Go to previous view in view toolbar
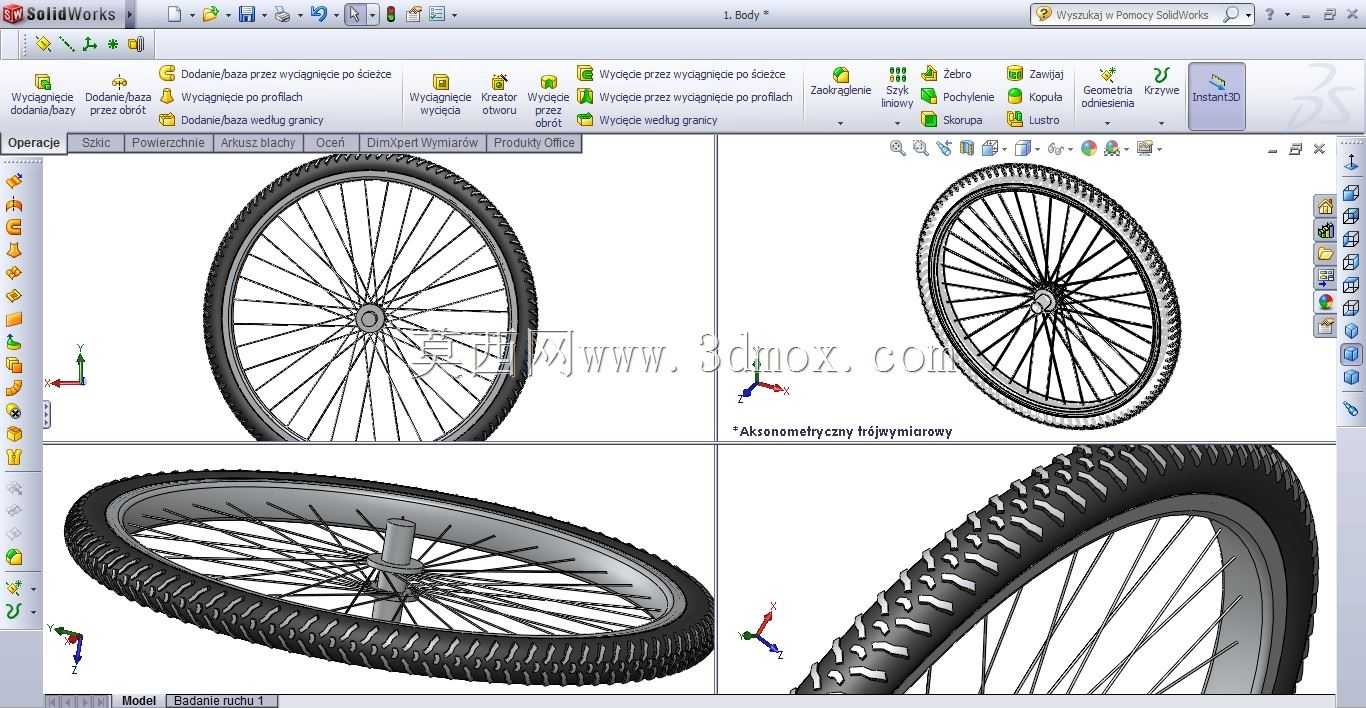 [943, 148]
